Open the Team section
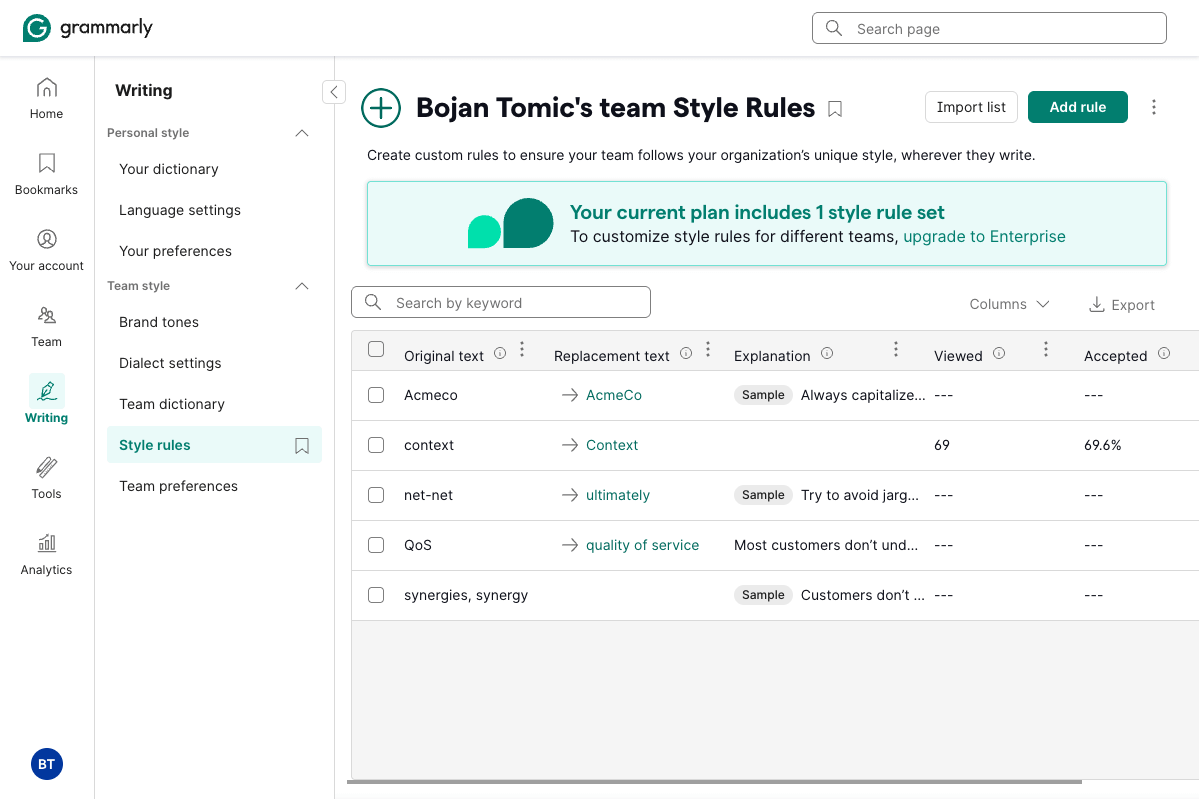The image size is (1199, 799). click(x=46, y=325)
